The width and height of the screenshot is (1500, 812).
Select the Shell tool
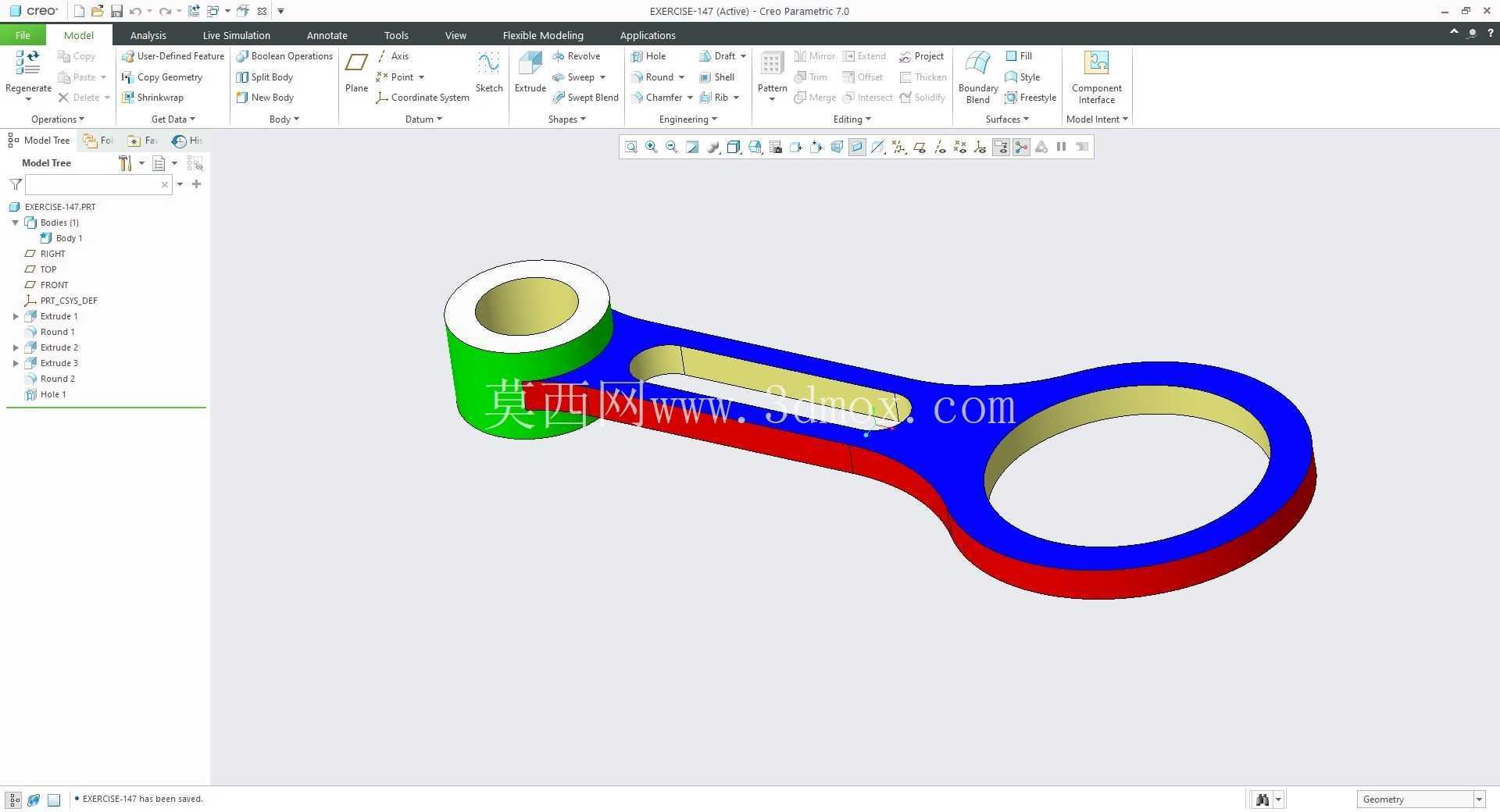coord(717,77)
